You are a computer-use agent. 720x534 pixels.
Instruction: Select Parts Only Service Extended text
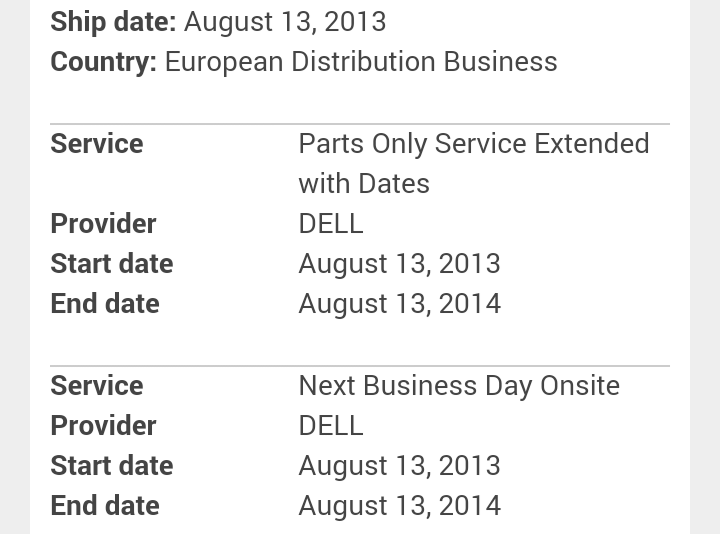[x=474, y=144]
